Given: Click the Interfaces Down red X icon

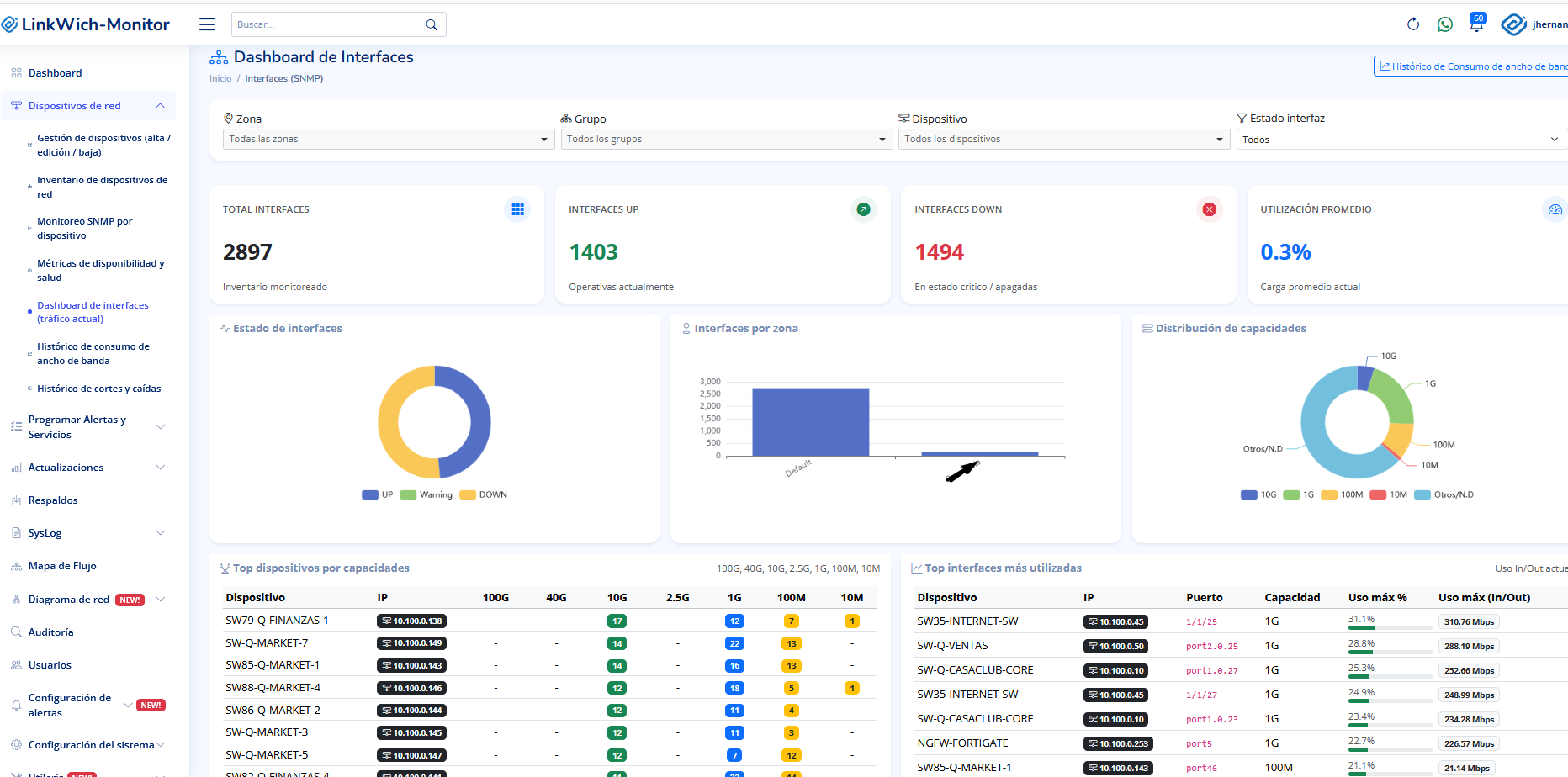Looking at the screenshot, I should pyautogui.click(x=1209, y=209).
